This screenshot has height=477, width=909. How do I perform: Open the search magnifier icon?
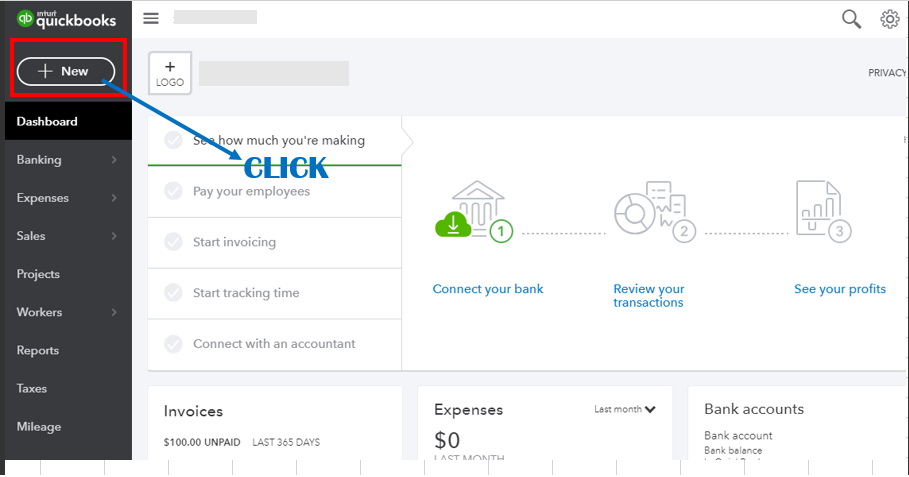pos(851,19)
